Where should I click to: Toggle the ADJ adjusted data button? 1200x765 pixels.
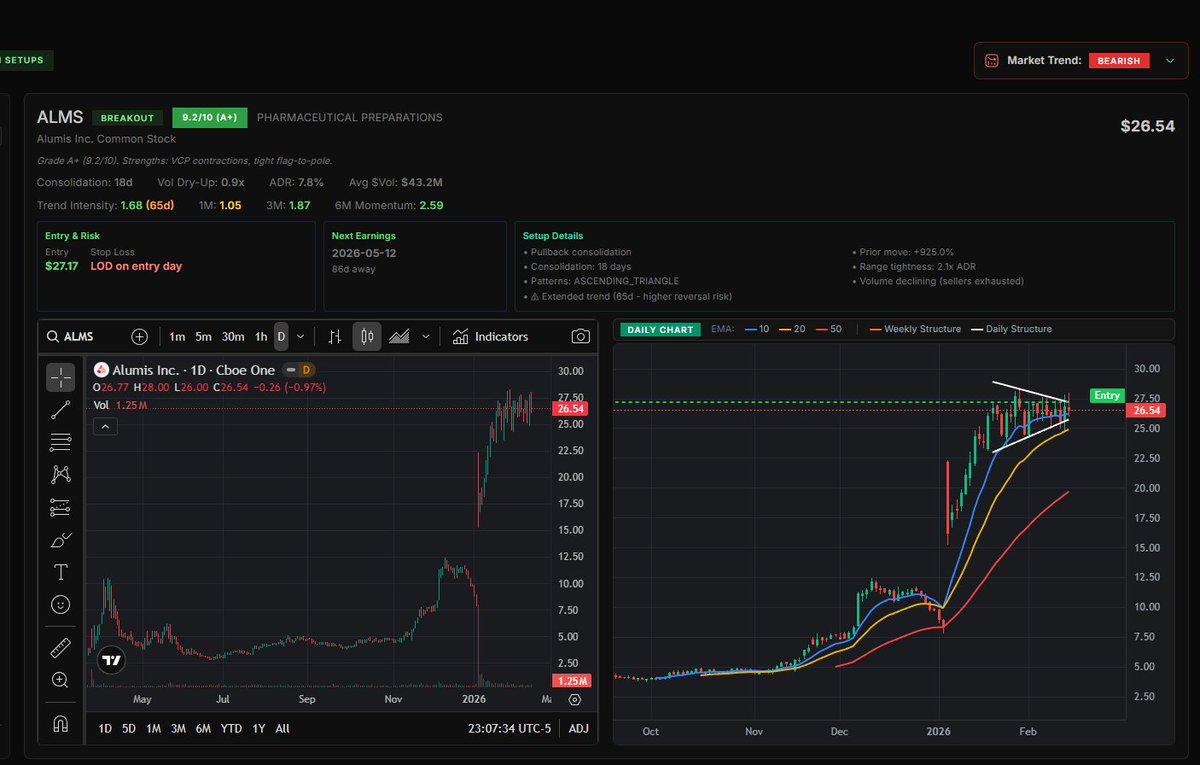tap(579, 728)
